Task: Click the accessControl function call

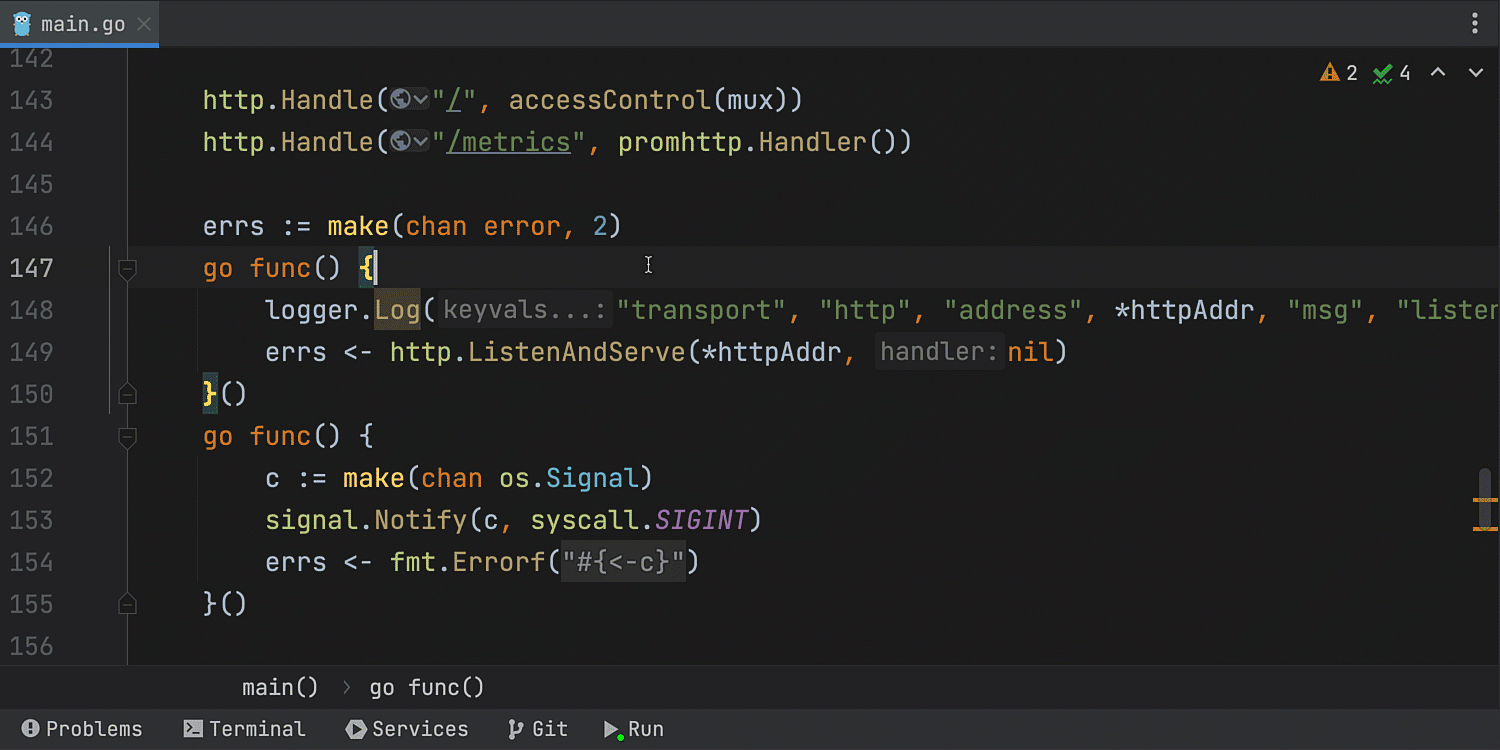Action: click(610, 100)
